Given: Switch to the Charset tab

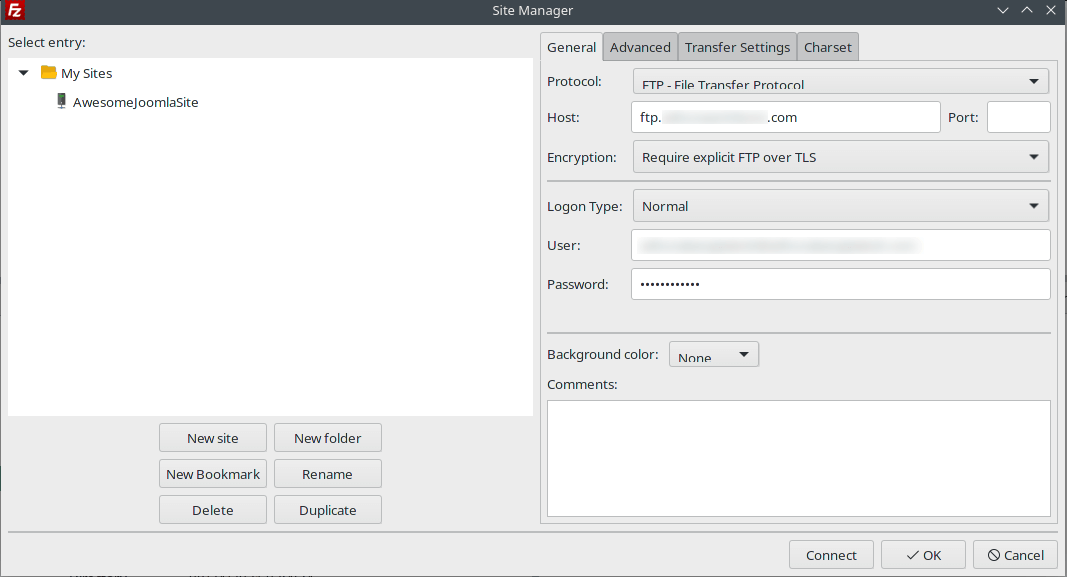Looking at the screenshot, I should [827, 46].
